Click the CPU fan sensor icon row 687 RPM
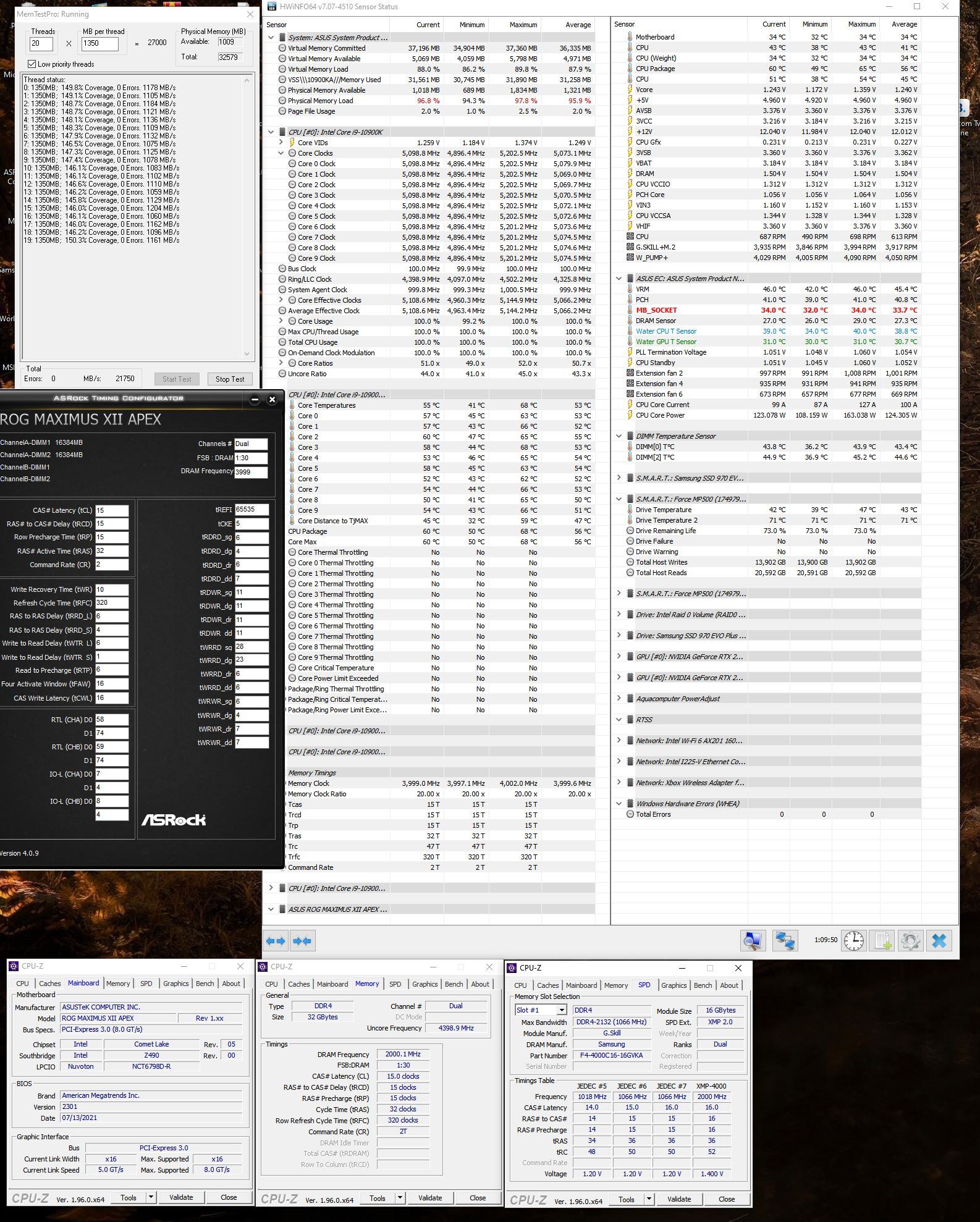Screen dimensions: 980x1222 (630, 237)
